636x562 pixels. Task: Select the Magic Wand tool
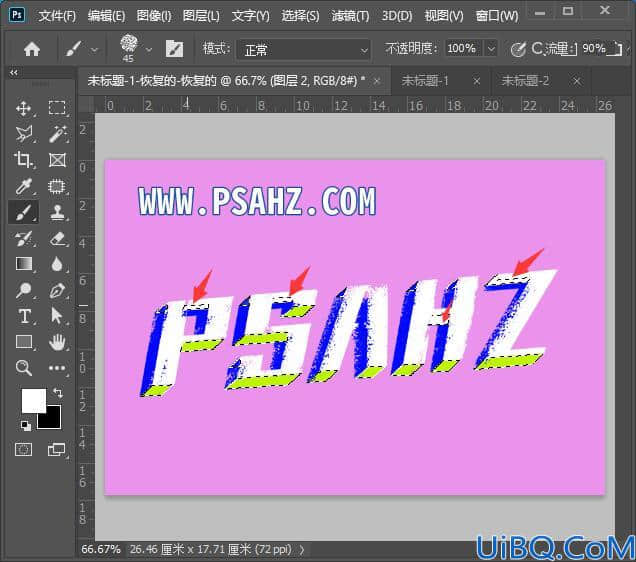pos(57,134)
